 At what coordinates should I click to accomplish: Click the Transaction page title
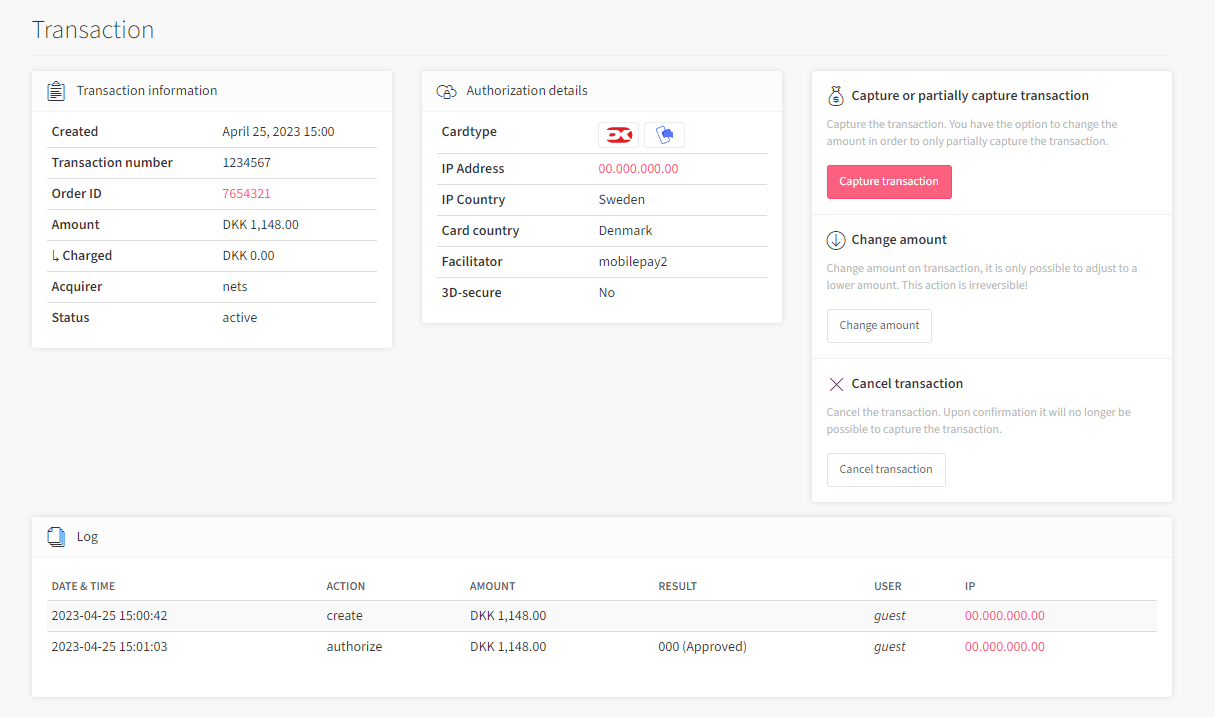[93, 30]
